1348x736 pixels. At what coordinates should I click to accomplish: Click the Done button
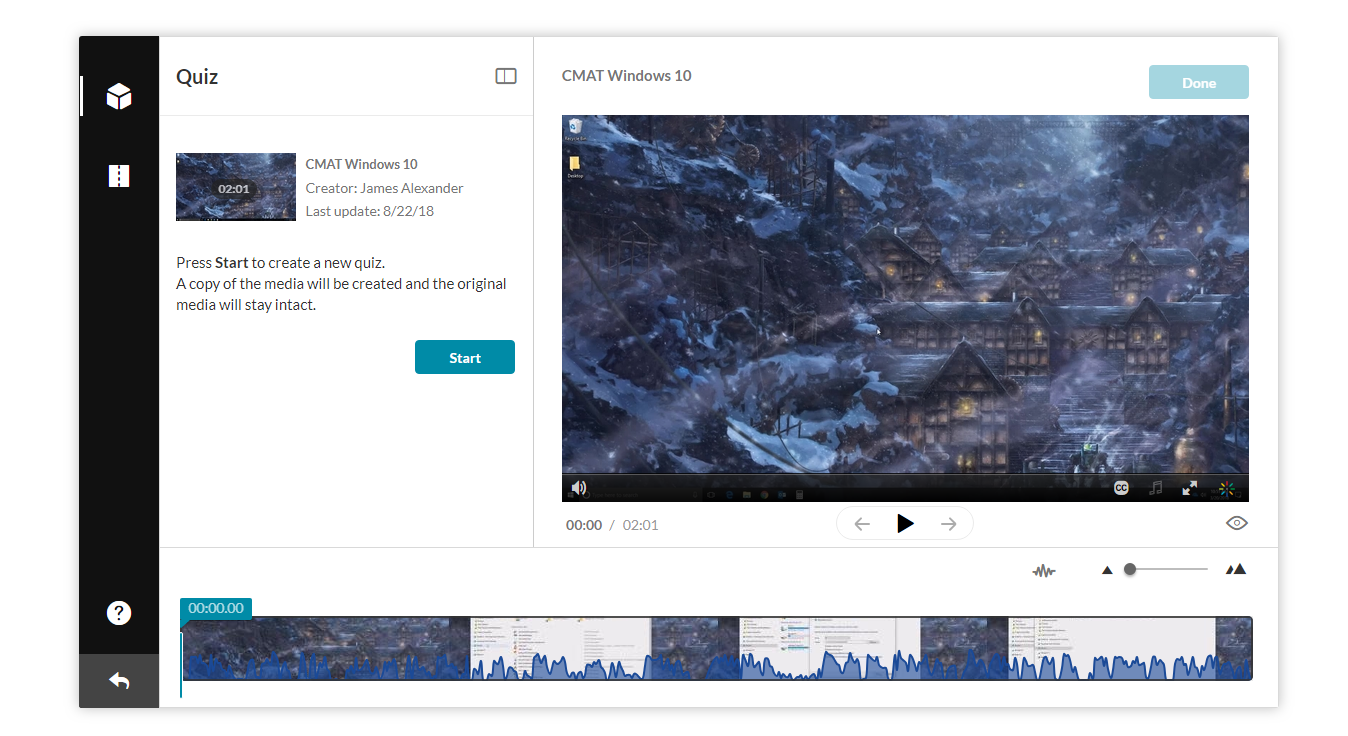pos(1198,83)
